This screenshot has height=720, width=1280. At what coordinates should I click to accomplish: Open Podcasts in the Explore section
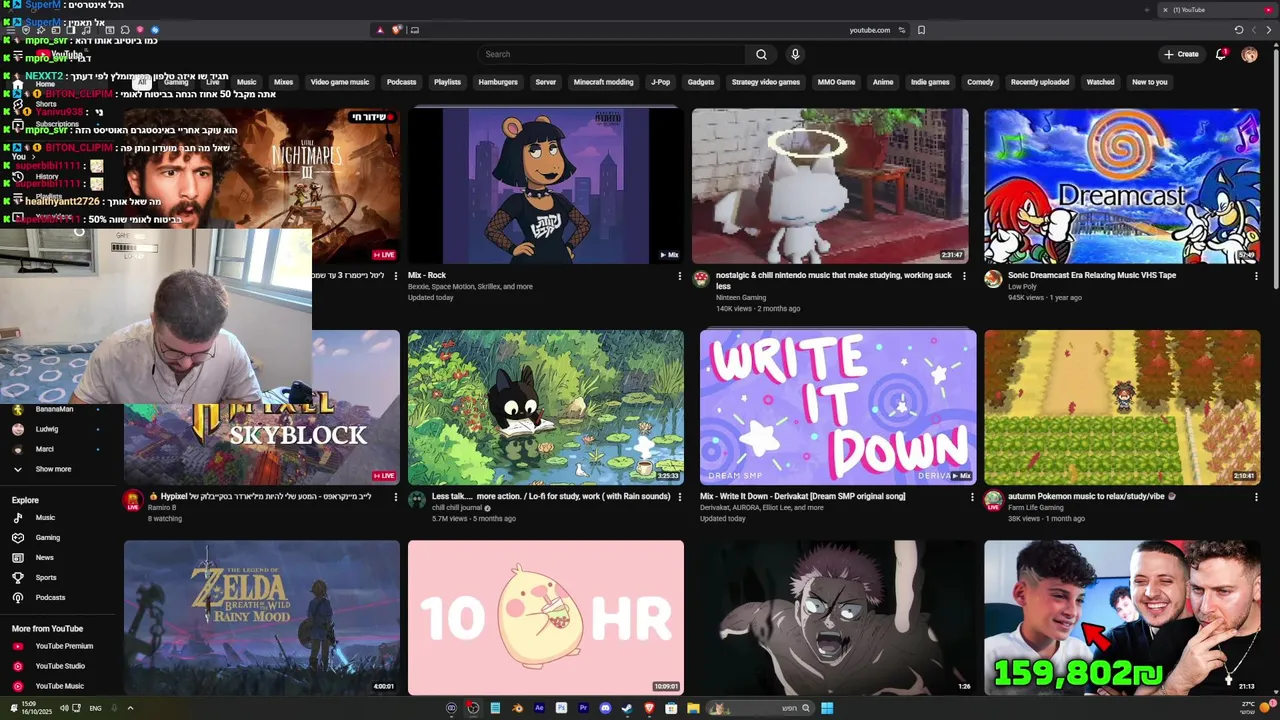click(x=50, y=598)
